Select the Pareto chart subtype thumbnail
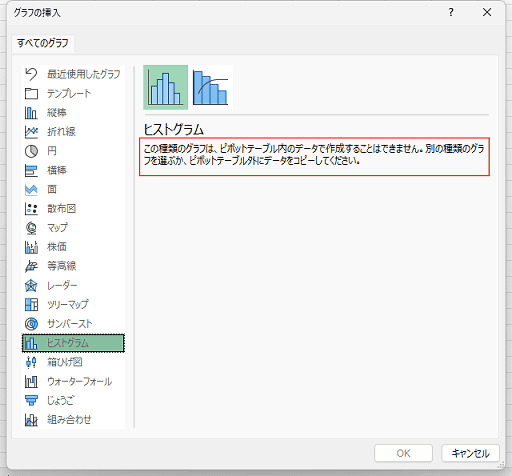 (x=211, y=87)
